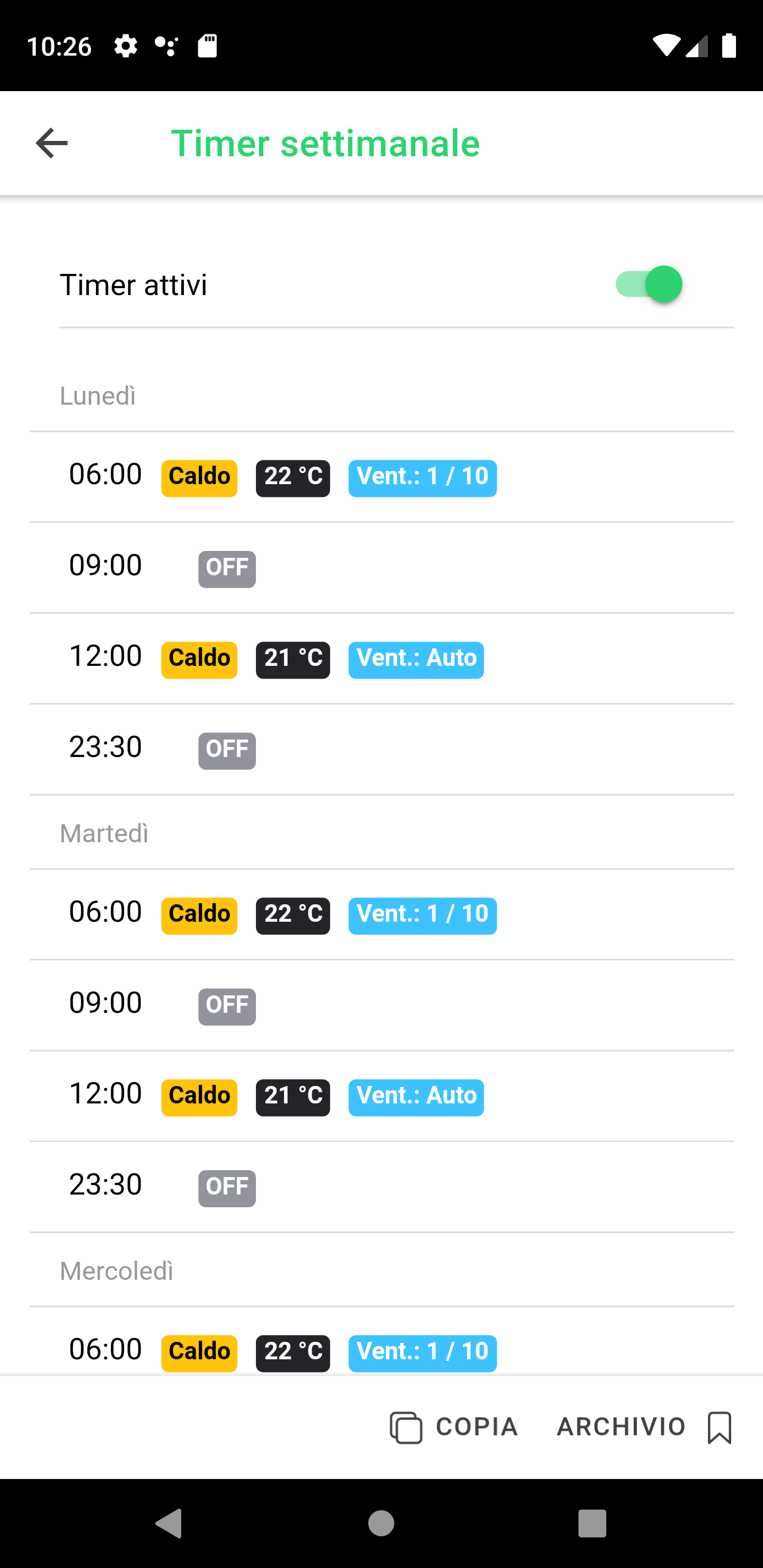Tap the 21 °C badge on Tuesday 12:00
This screenshot has width=763, height=1568.
tap(293, 1097)
